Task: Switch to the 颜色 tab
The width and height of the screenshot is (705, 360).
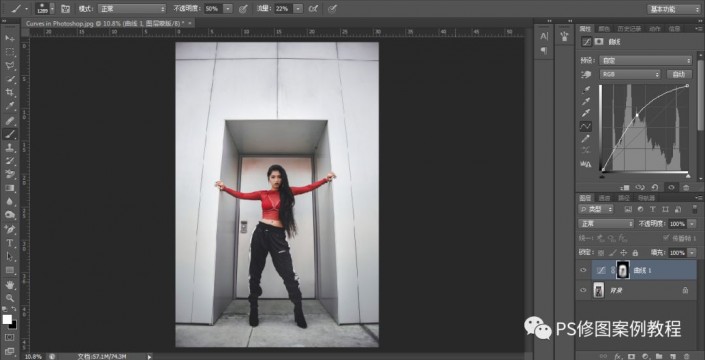Action: tap(604, 29)
